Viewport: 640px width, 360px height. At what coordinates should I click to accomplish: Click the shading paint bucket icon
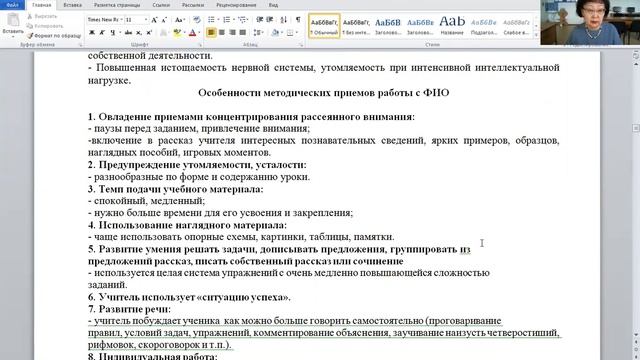275,33
